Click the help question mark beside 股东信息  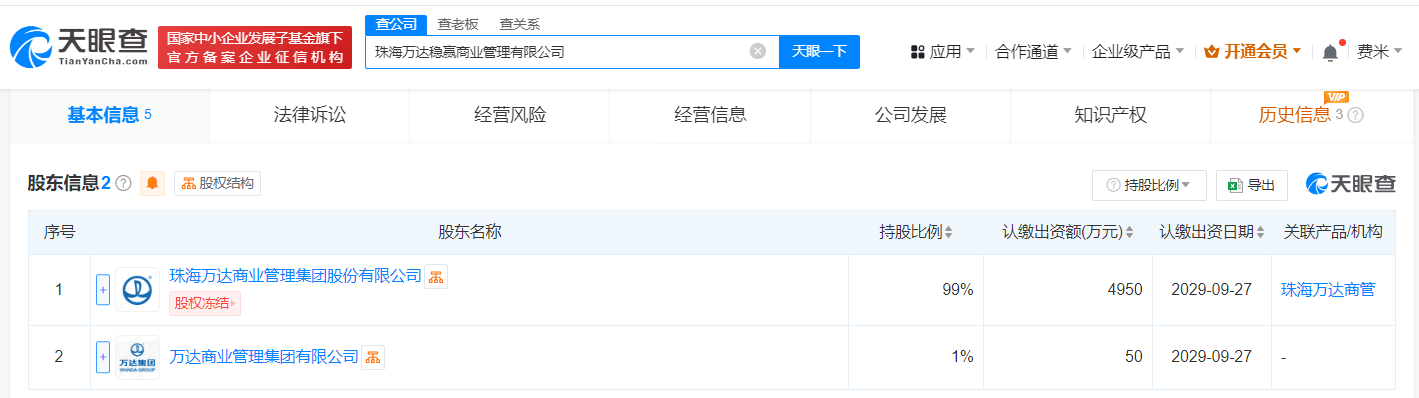tap(123, 183)
